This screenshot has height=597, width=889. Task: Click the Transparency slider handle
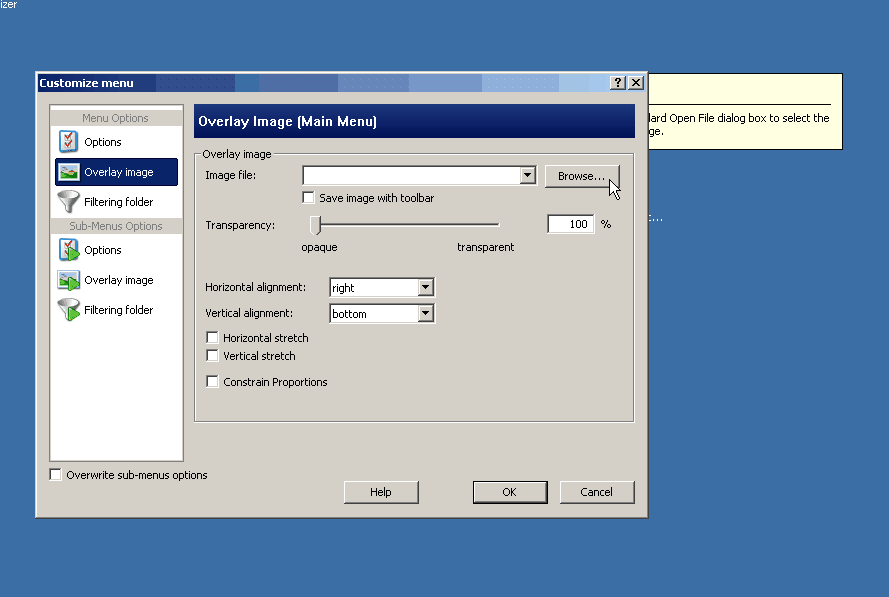pos(315,224)
